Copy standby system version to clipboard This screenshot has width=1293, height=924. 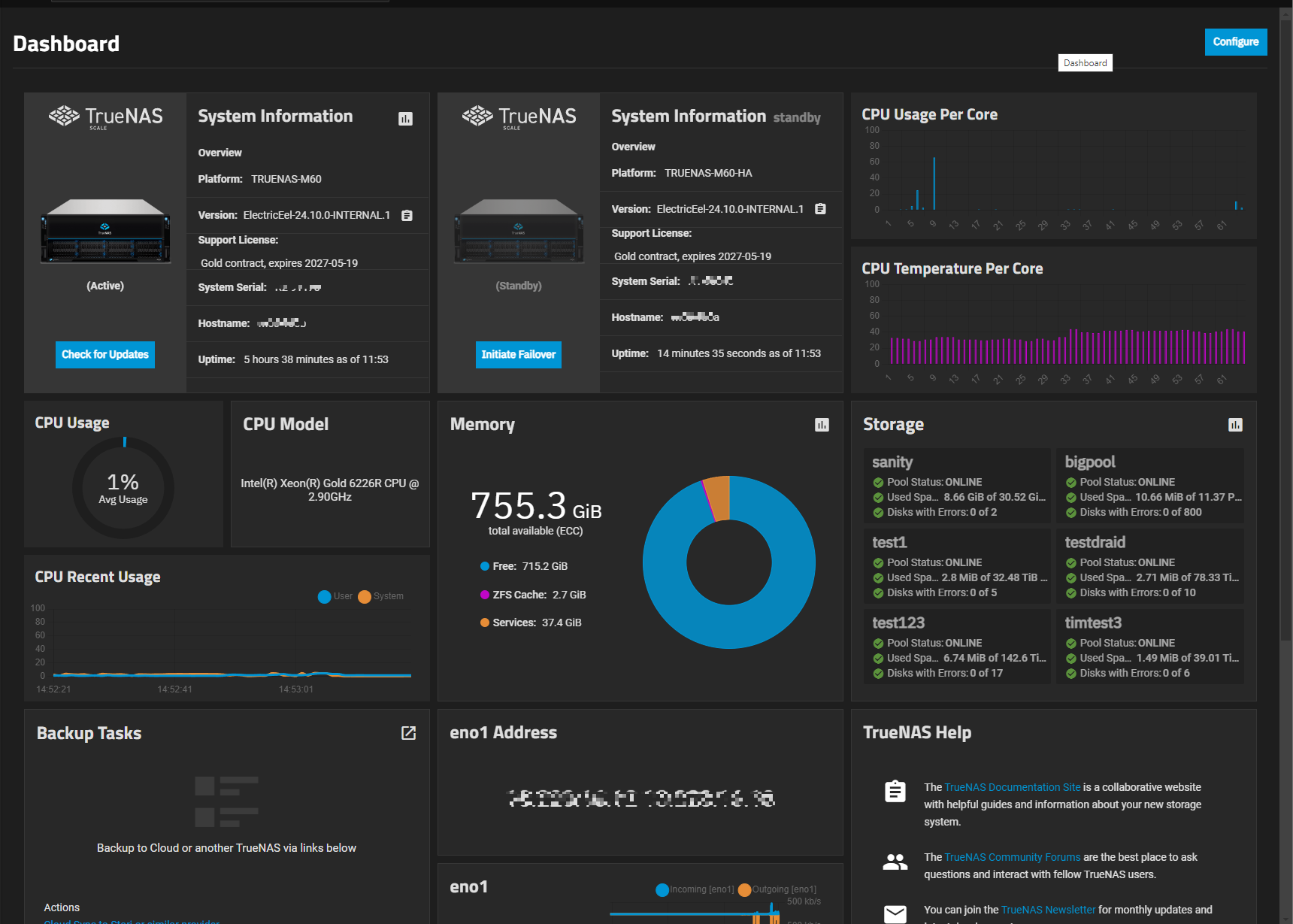click(819, 209)
